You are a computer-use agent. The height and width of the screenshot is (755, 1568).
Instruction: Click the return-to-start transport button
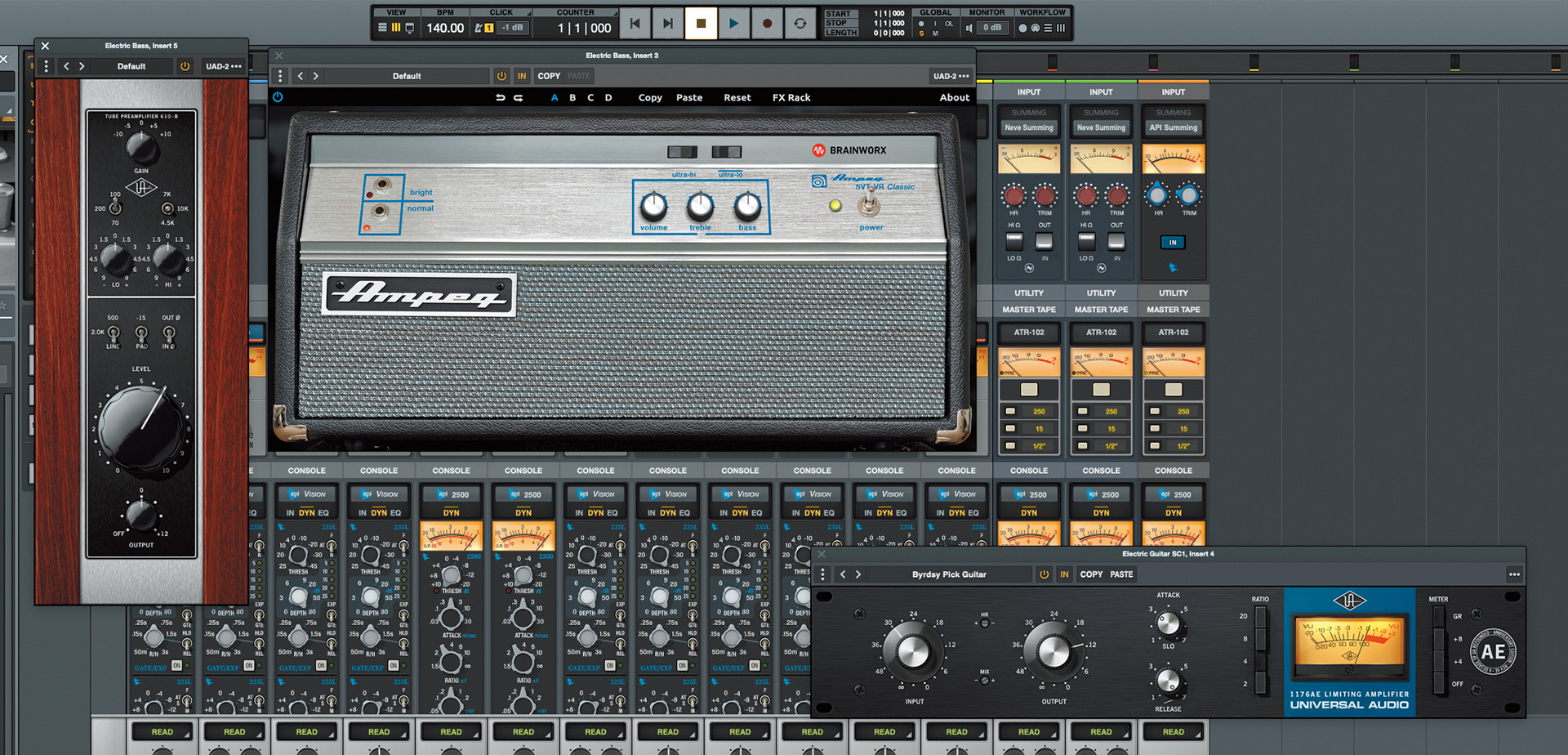(x=635, y=24)
